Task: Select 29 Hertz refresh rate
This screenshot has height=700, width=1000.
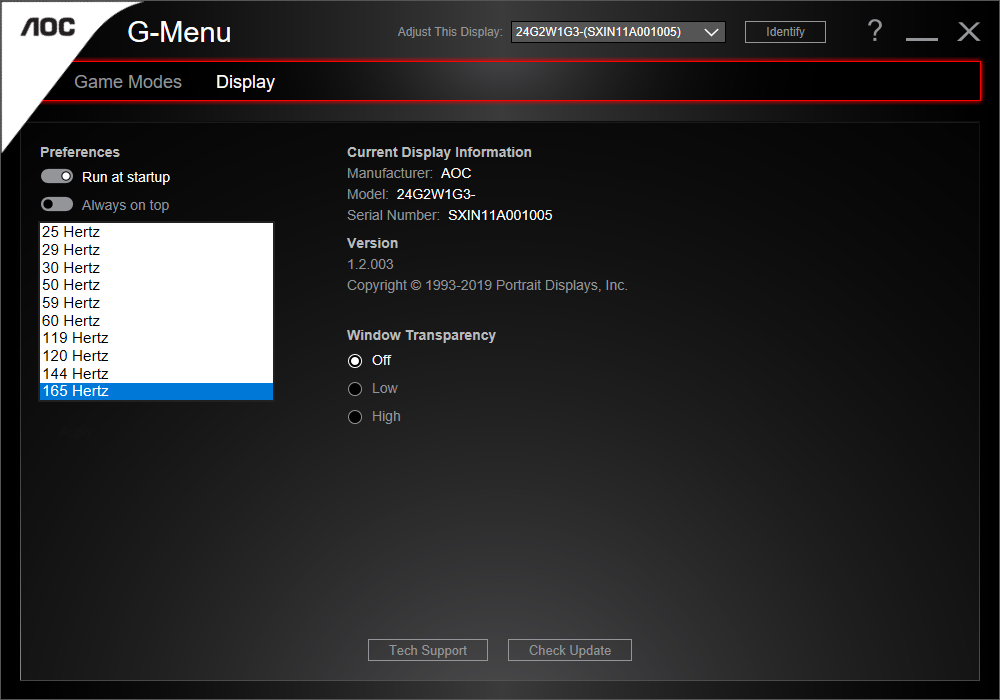Action: 156,250
